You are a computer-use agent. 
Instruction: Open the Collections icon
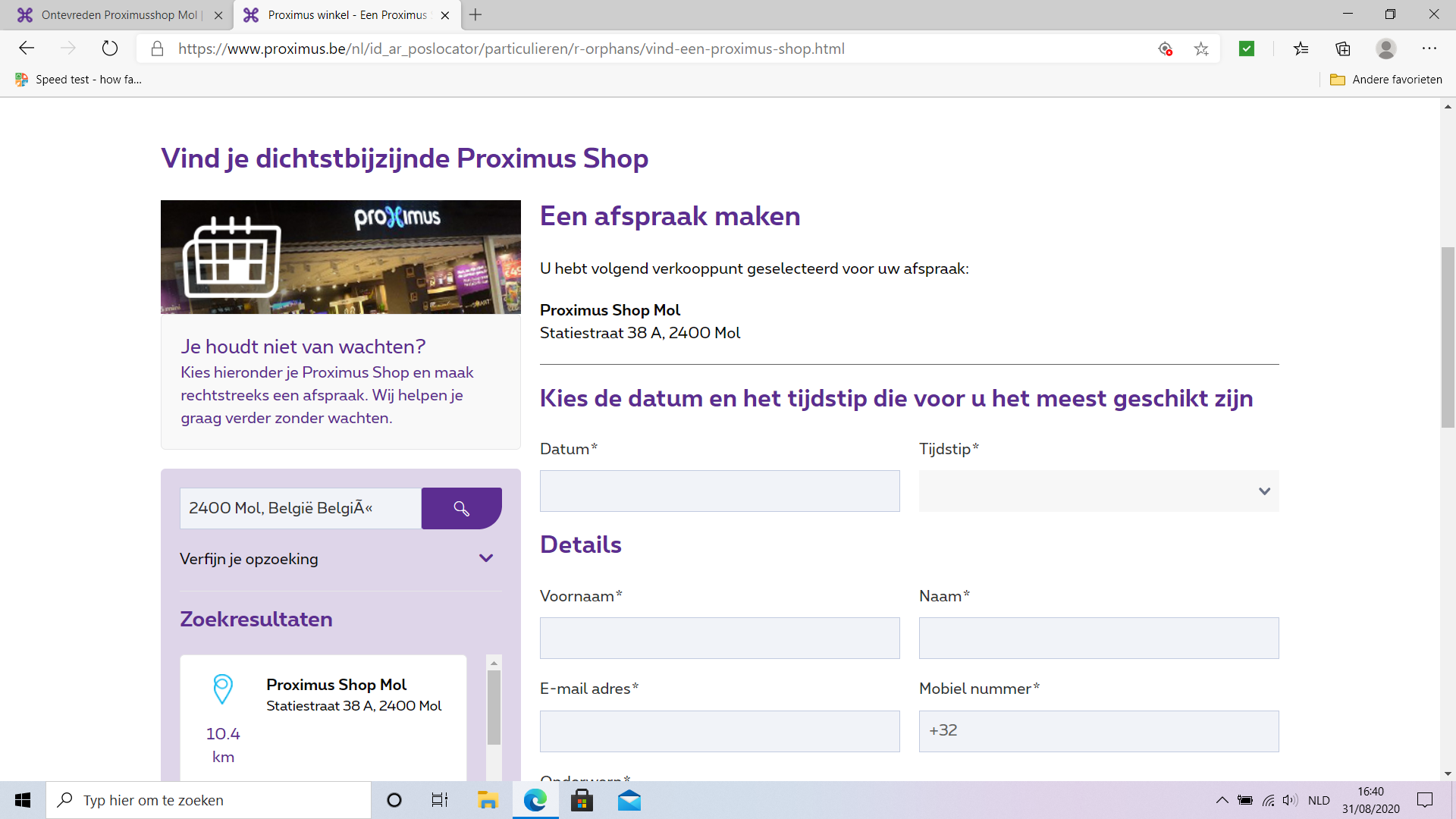(x=1343, y=49)
